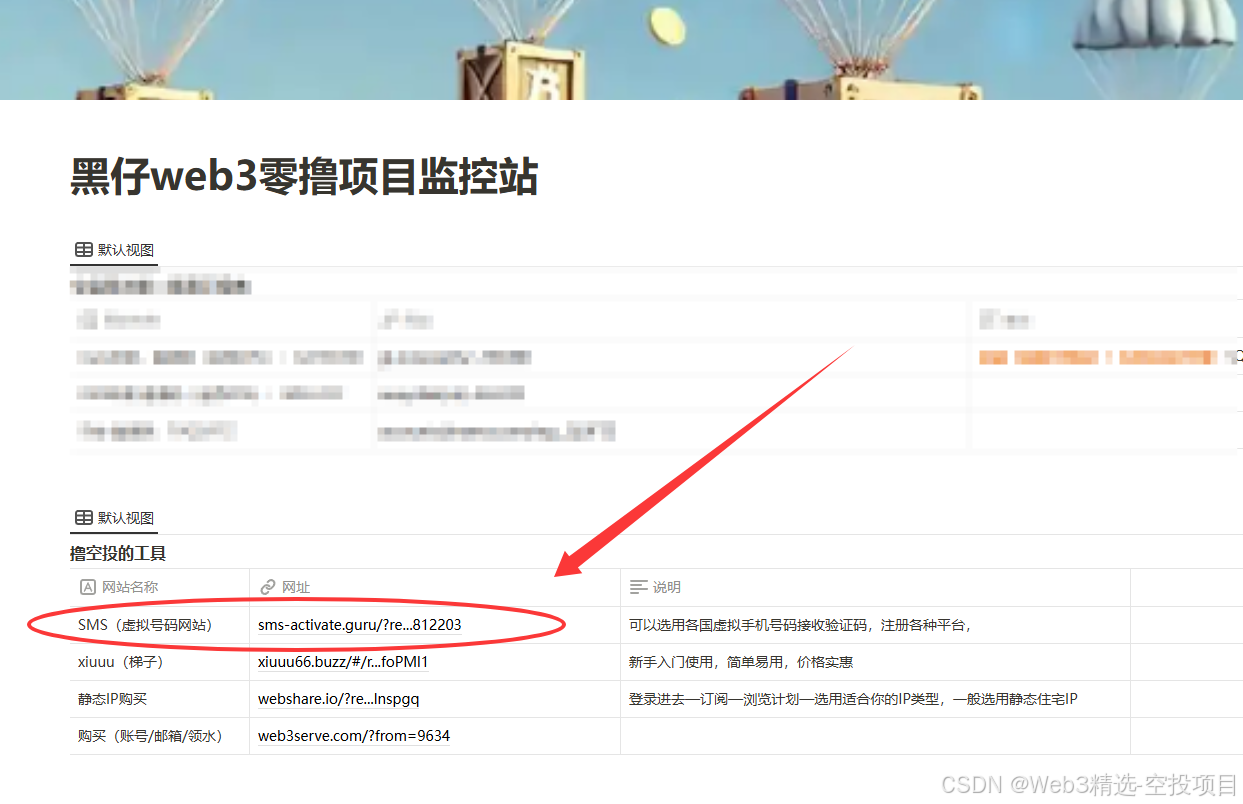Click description starting '登录进去—订阅—浏览计划'
This screenshot has height=804, width=1243.
853,699
